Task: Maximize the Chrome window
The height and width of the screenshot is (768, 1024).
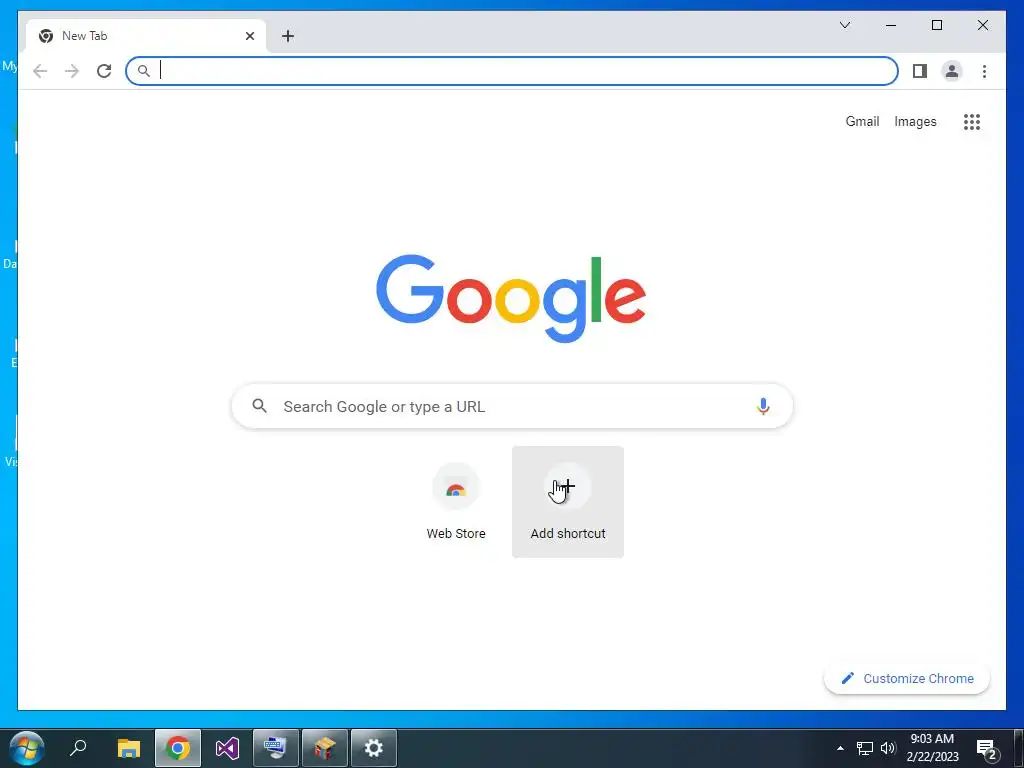Action: (936, 25)
